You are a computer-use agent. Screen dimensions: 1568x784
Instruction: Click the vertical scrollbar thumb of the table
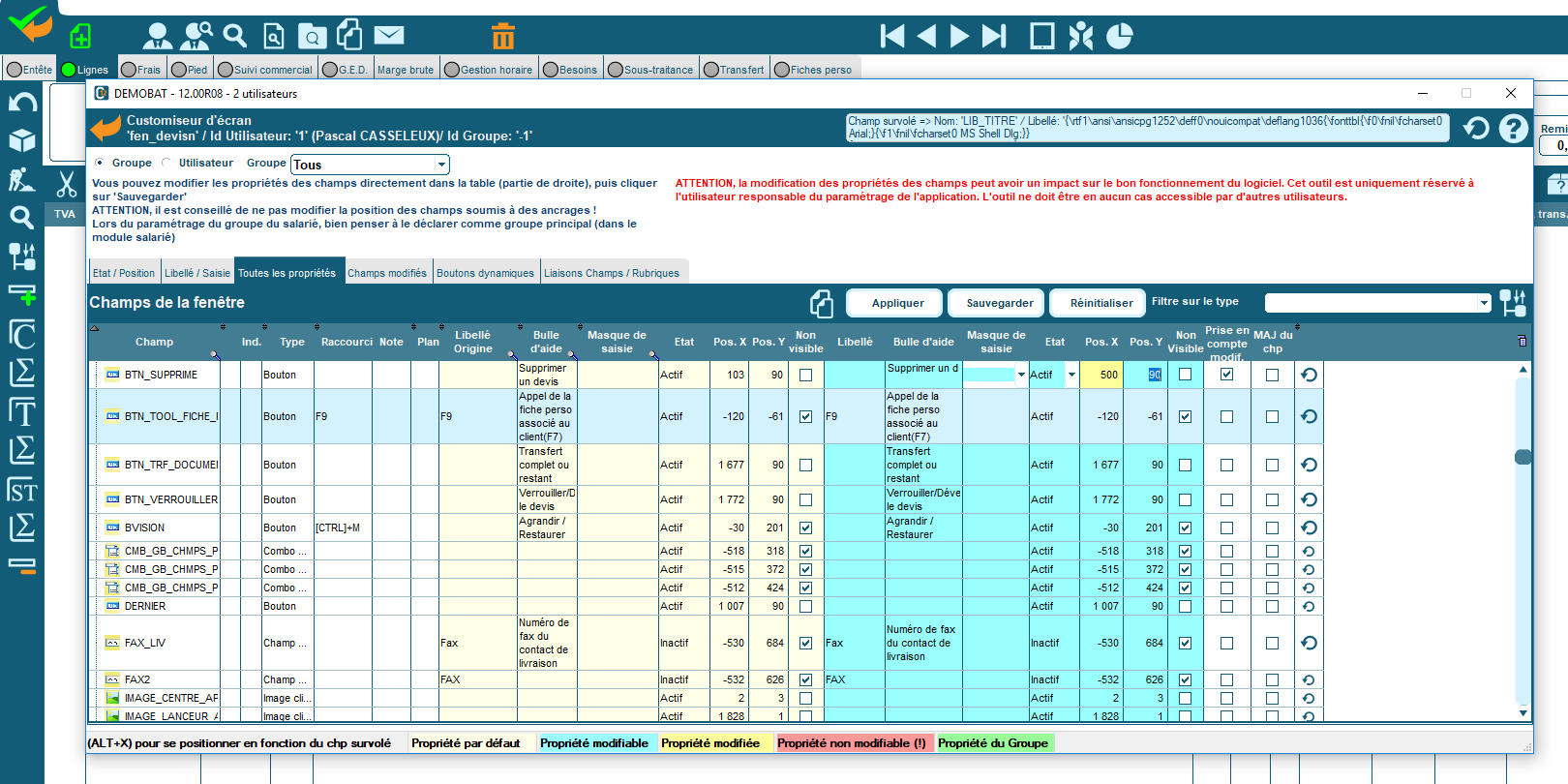1523,457
